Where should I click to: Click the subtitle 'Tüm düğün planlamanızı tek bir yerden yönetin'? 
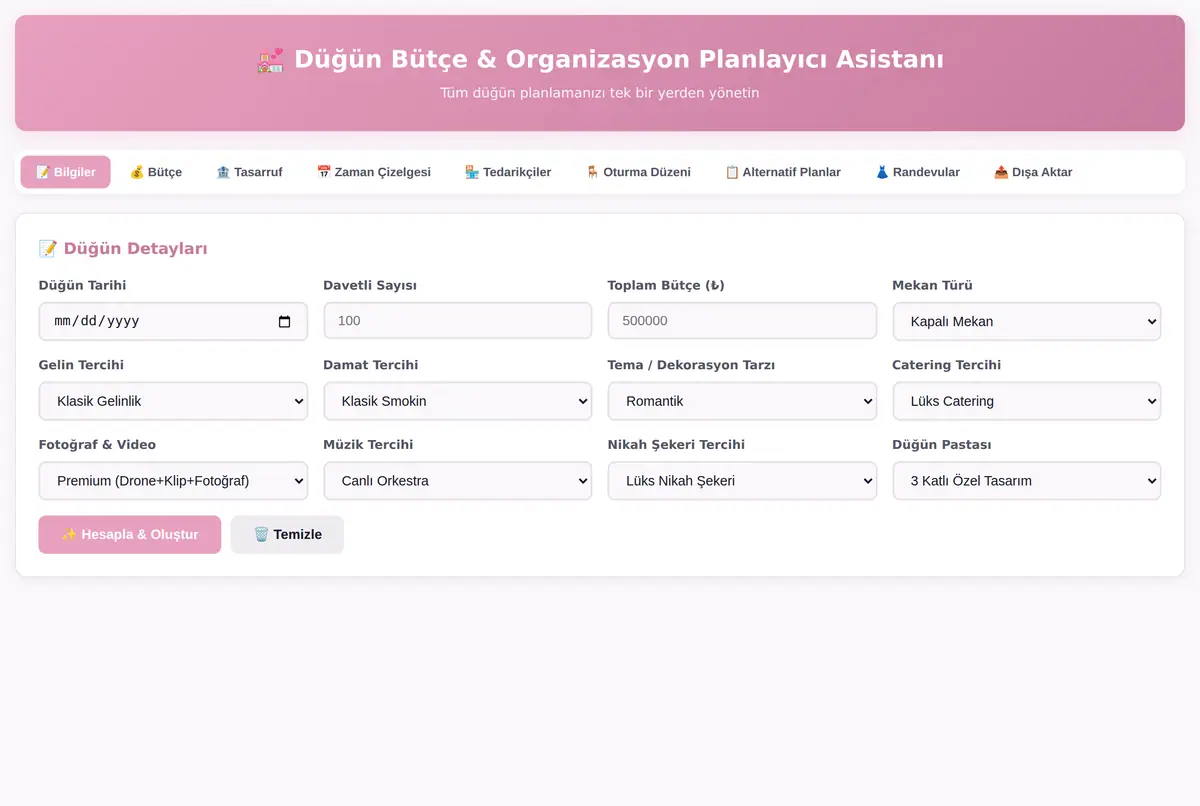coord(600,93)
